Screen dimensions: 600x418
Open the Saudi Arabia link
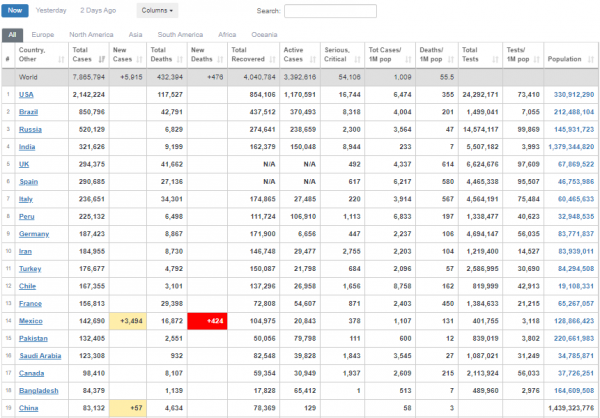(40, 356)
